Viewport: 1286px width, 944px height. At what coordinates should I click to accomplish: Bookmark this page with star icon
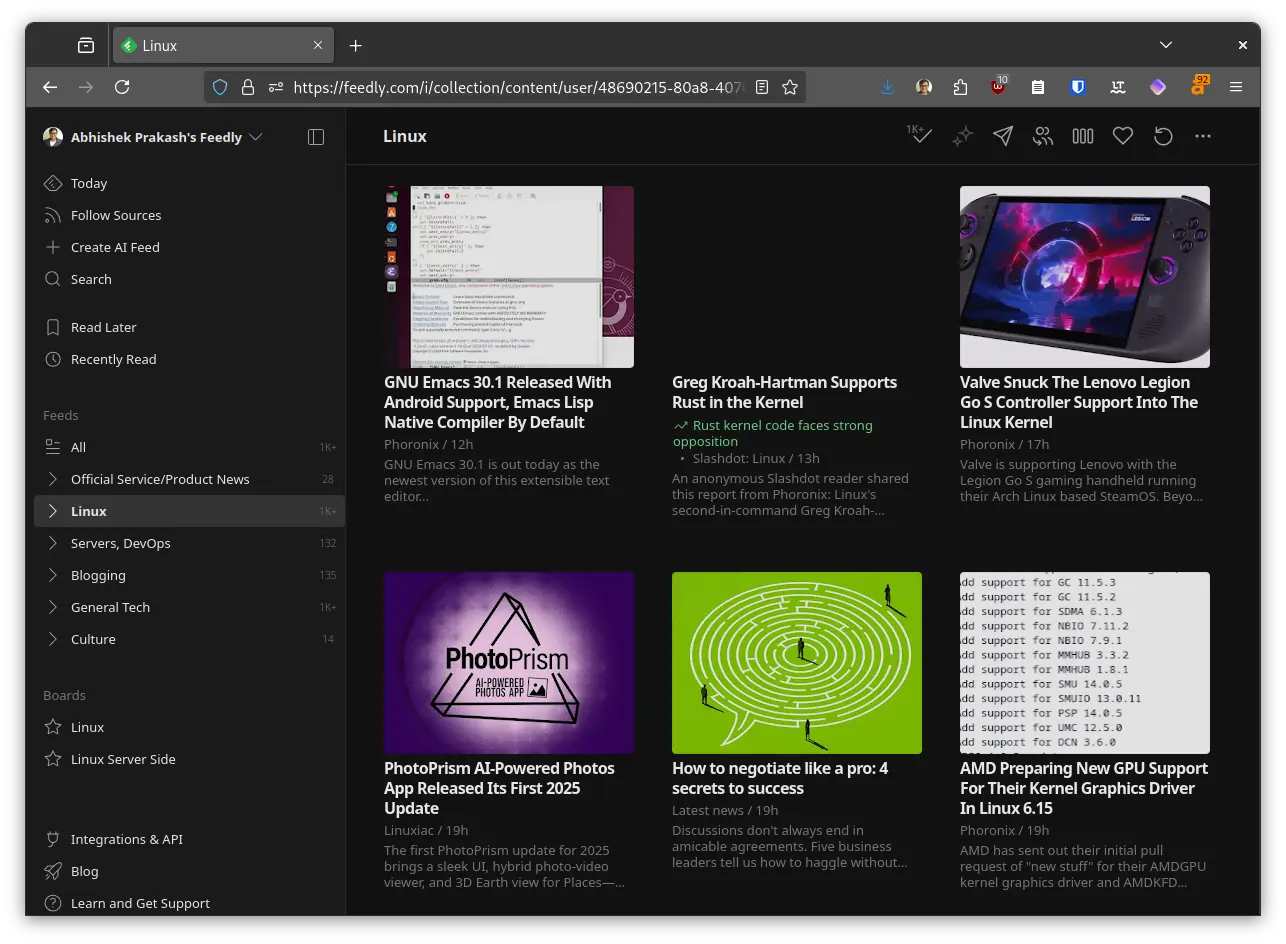coord(790,87)
